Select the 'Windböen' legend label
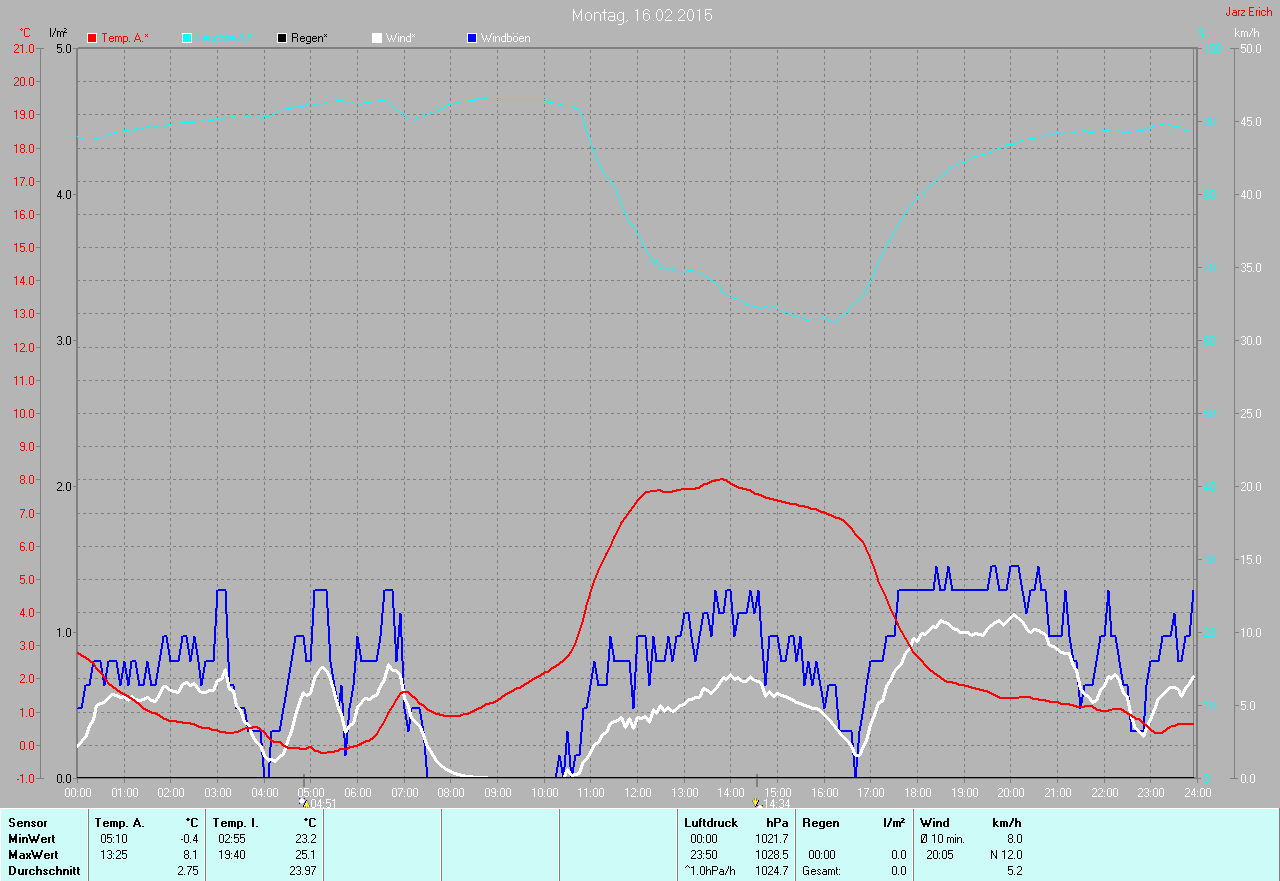This screenshot has width=1280, height=881. (506, 38)
